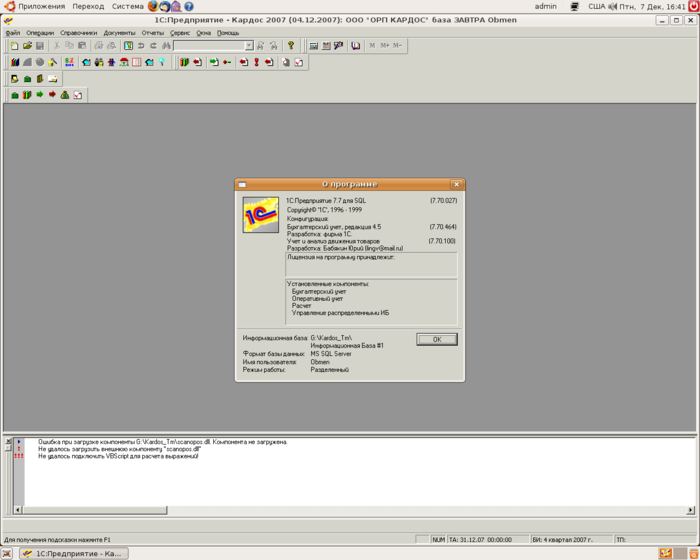Screen dimensions: 700x560
Task: Open the Помощь menu
Action: [x=228, y=33]
